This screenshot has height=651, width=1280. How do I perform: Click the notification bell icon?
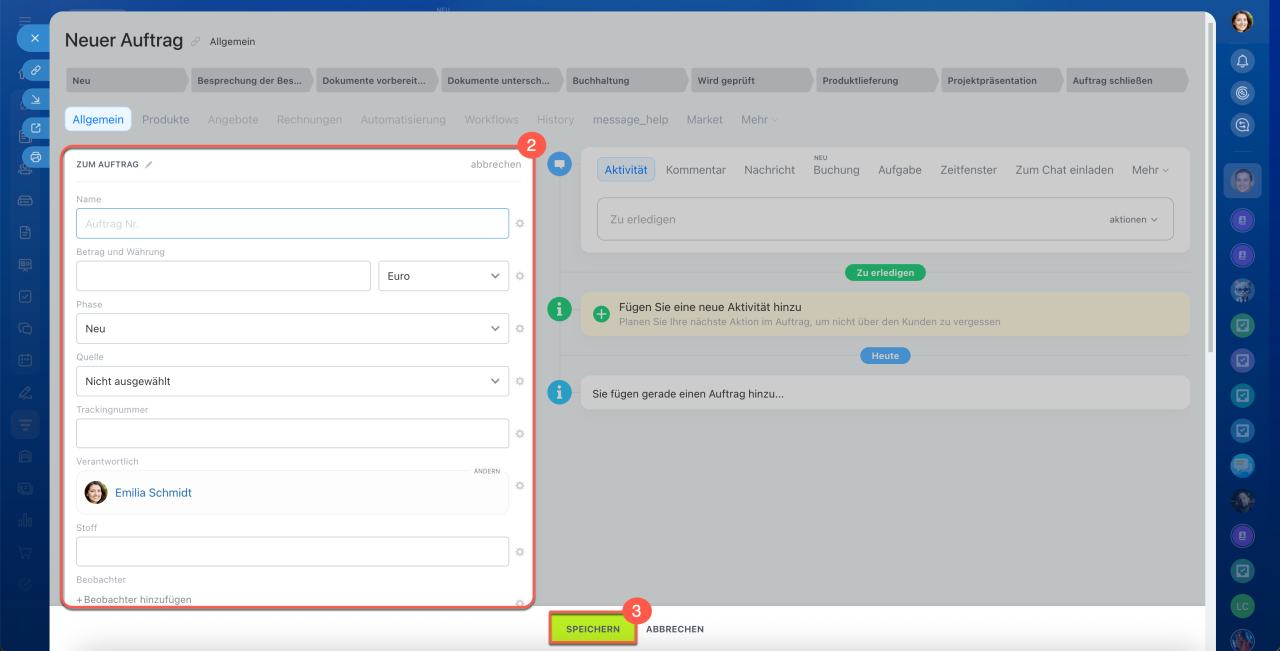coord(1242,61)
